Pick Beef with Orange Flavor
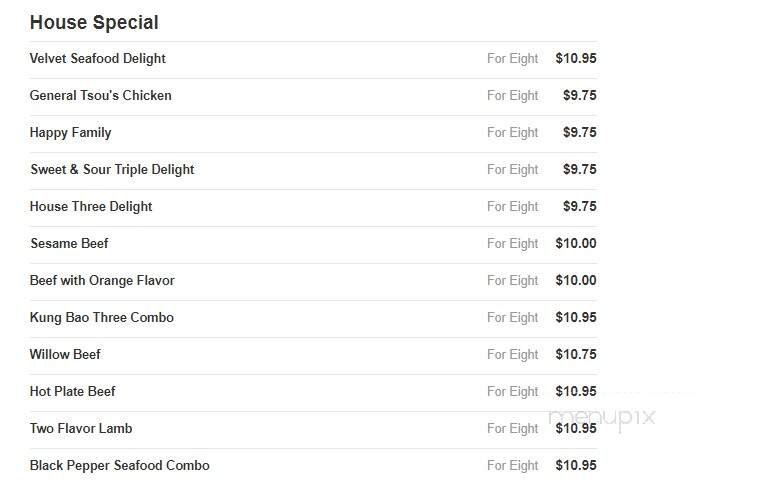 click(102, 281)
